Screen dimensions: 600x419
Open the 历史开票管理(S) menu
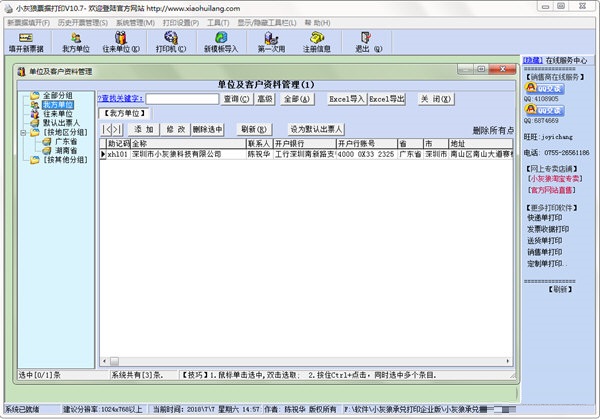(83, 23)
